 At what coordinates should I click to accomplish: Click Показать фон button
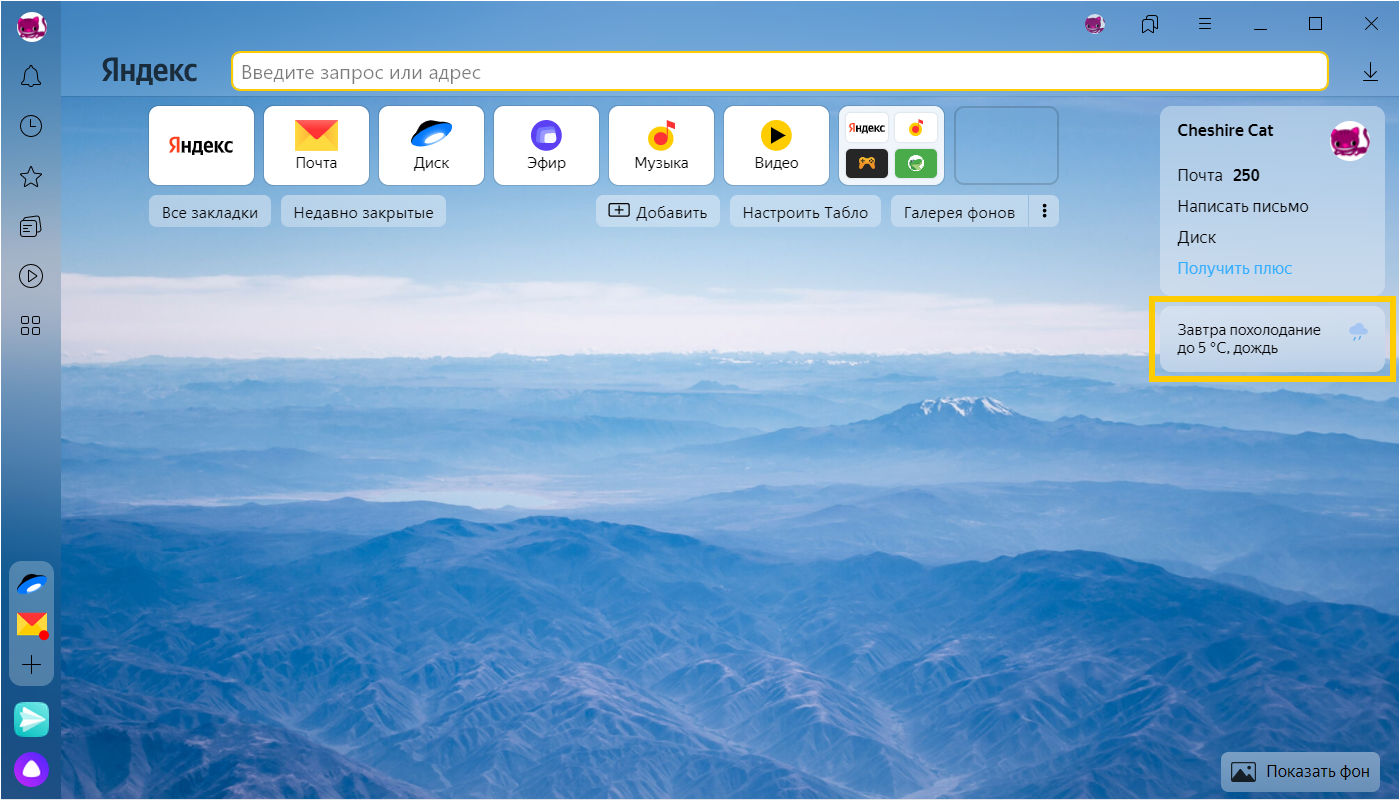point(1301,772)
